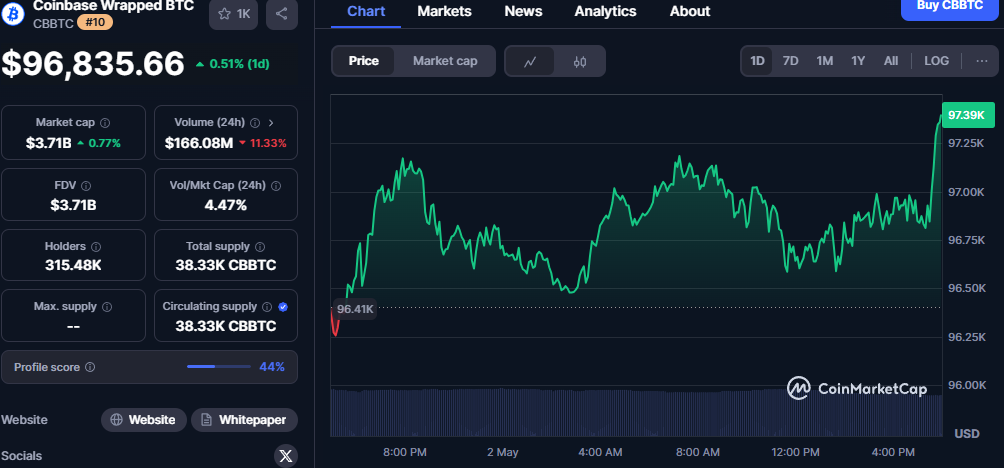Click the 4.47% Vol/Mkt Cap value
Viewport: 1004px width, 468px height.
[x=226, y=205]
